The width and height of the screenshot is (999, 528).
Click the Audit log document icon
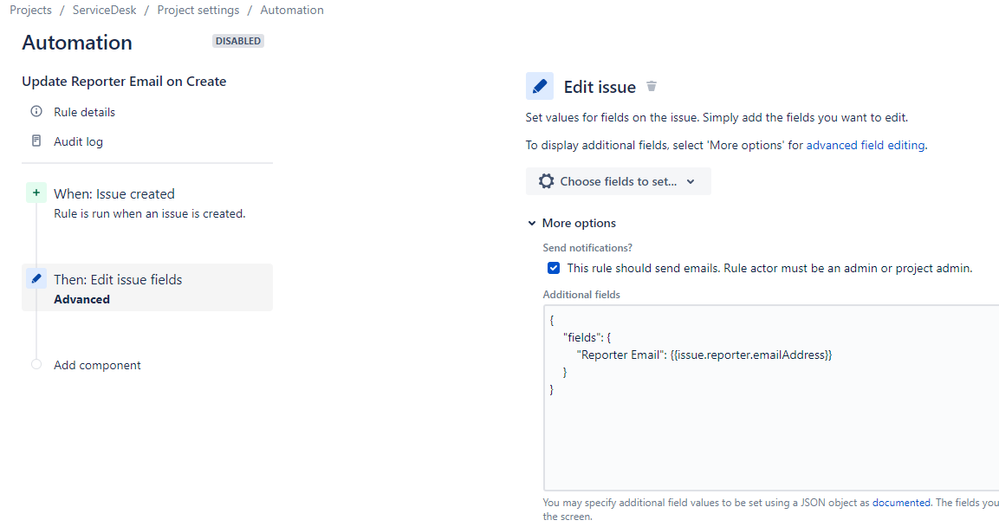coord(36,141)
